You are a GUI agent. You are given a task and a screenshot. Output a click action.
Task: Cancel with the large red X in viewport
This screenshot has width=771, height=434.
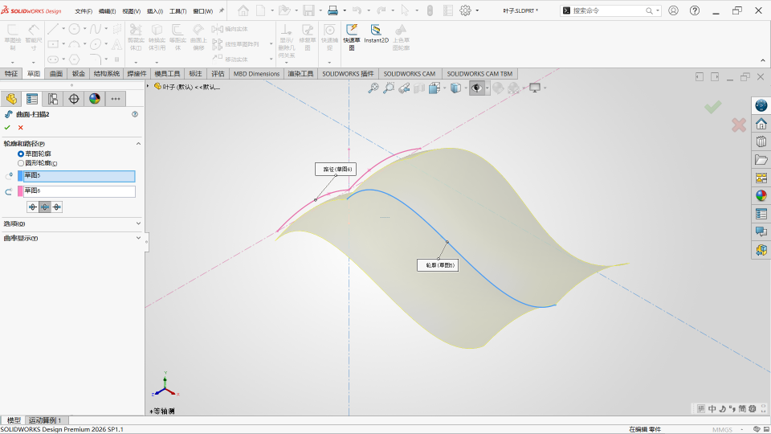click(739, 125)
